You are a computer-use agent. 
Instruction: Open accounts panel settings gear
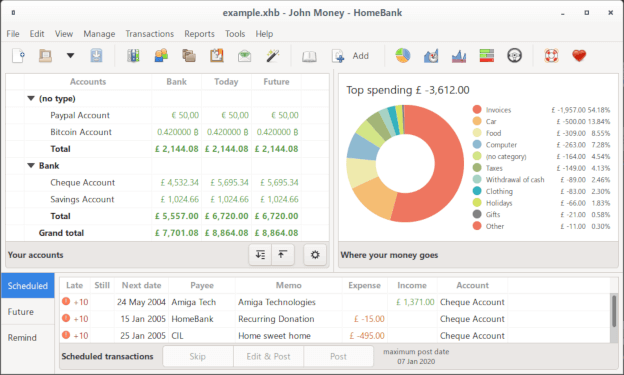[315, 254]
